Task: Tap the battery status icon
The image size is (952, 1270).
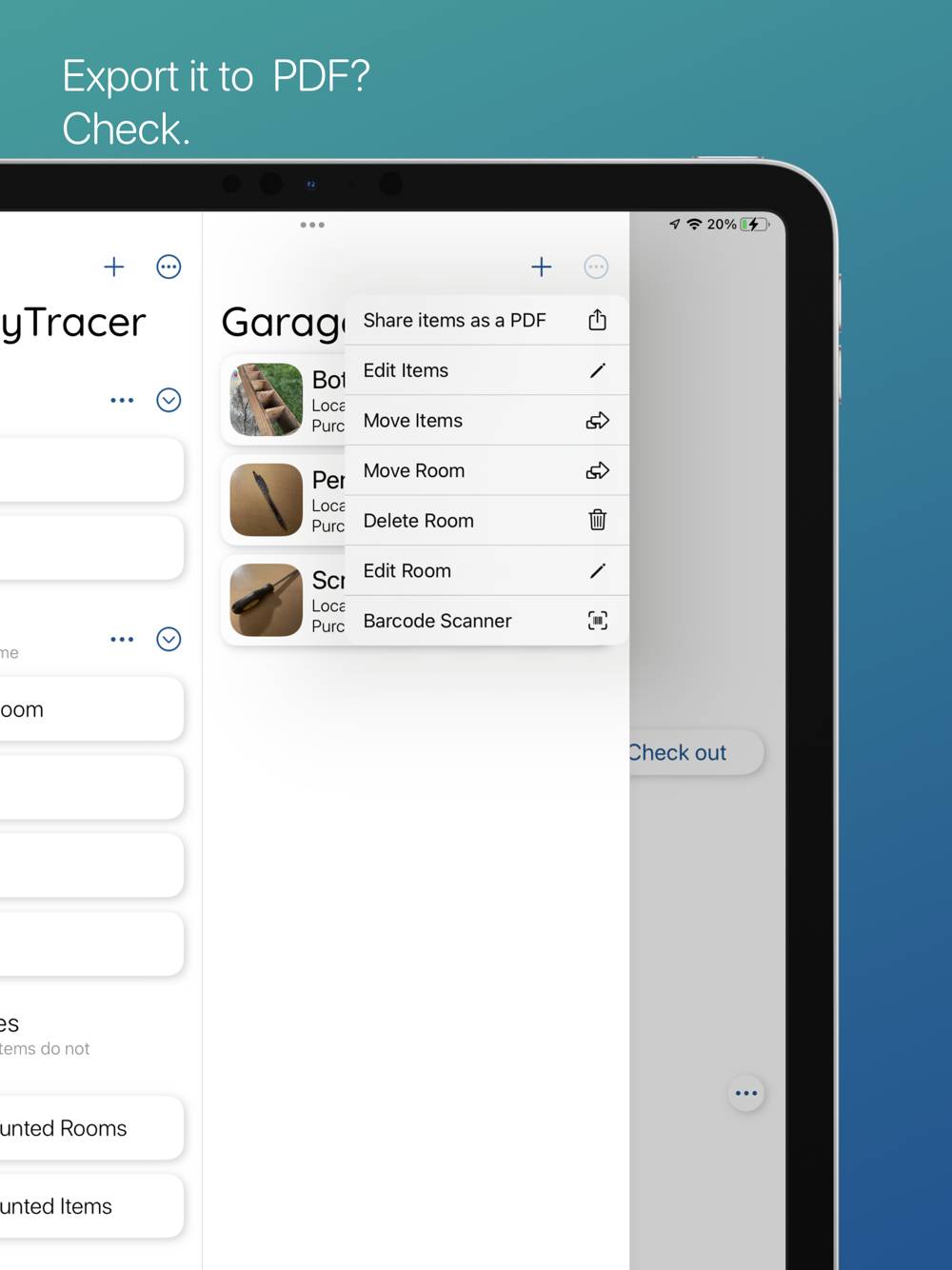Action: pyautogui.click(x=755, y=225)
